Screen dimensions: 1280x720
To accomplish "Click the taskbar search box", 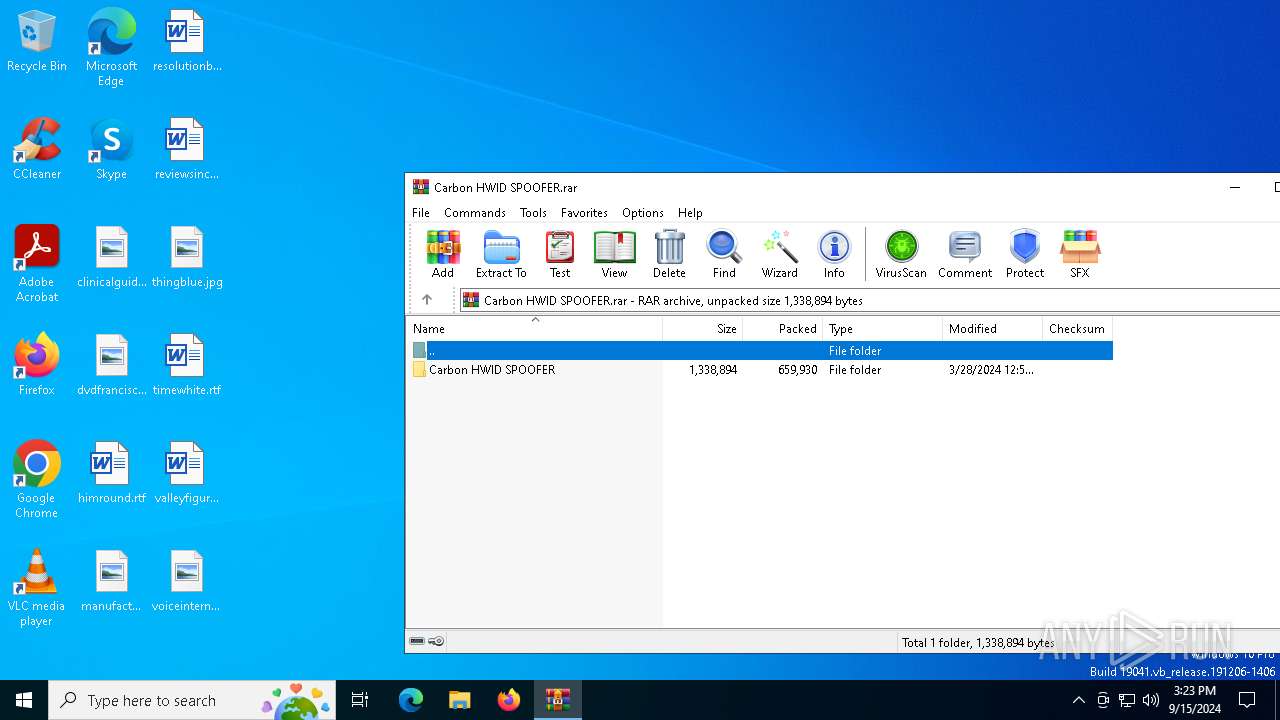I will [x=192, y=700].
